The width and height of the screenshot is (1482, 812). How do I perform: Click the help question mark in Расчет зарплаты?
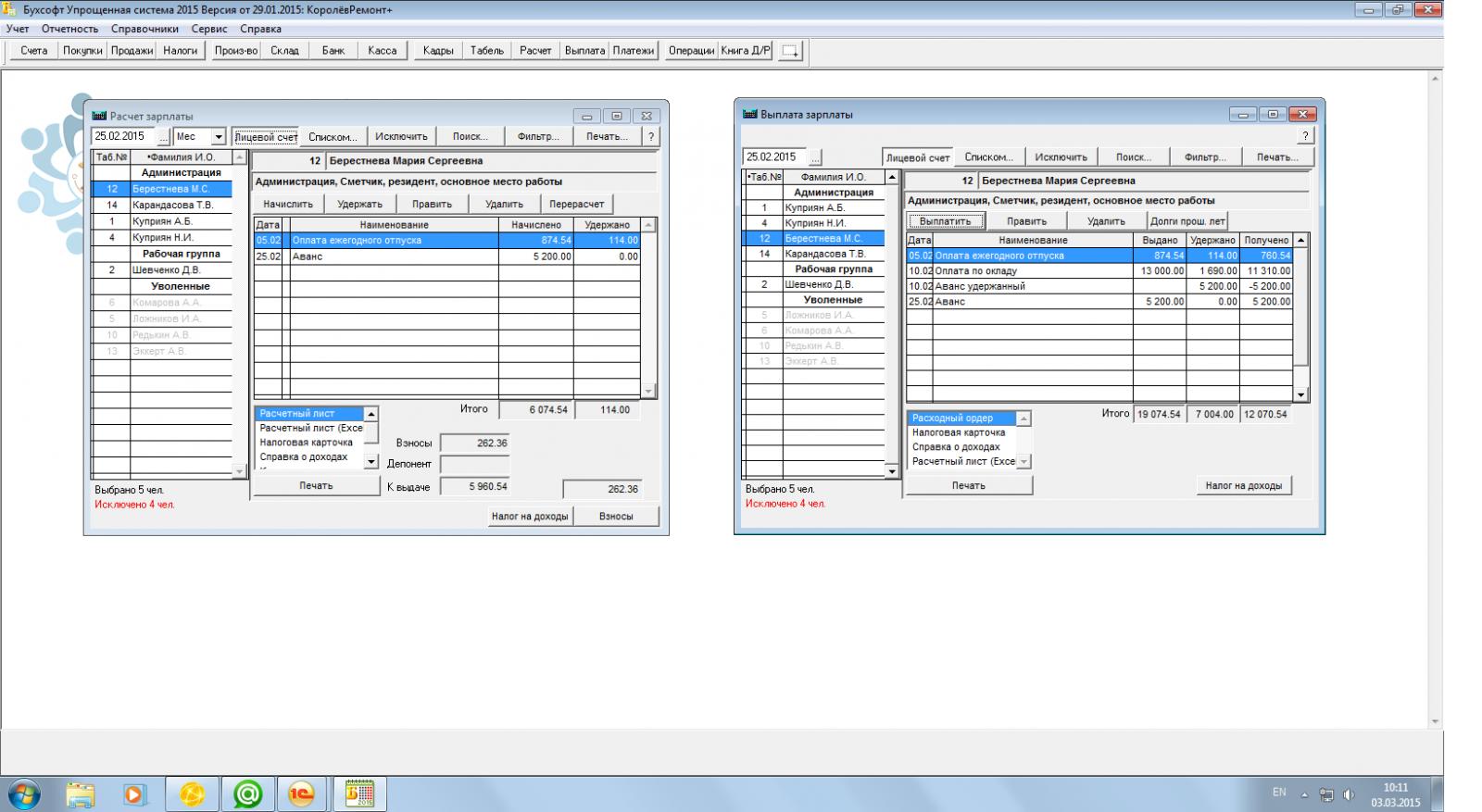[651, 136]
